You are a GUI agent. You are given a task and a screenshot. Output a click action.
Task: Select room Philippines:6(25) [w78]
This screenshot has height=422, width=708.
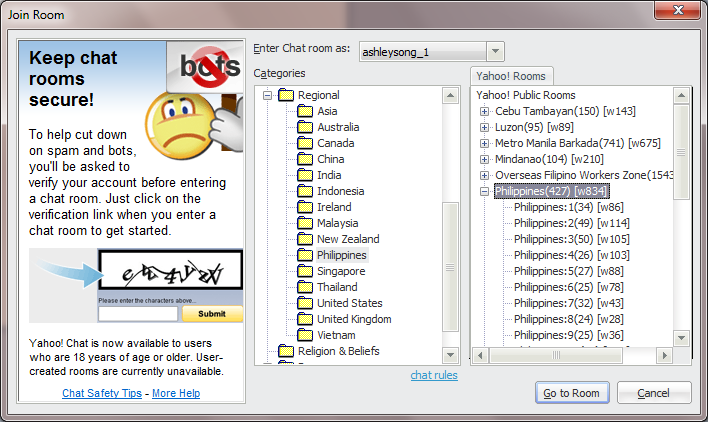[568, 287]
